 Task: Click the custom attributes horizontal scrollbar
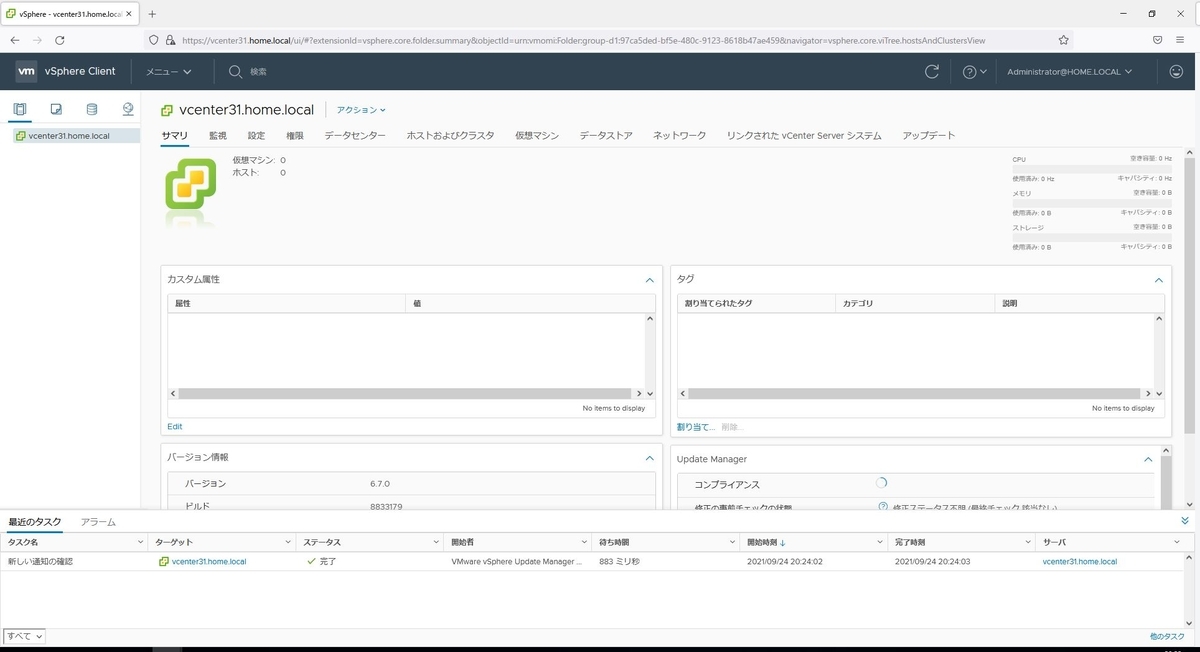[405, 394]
